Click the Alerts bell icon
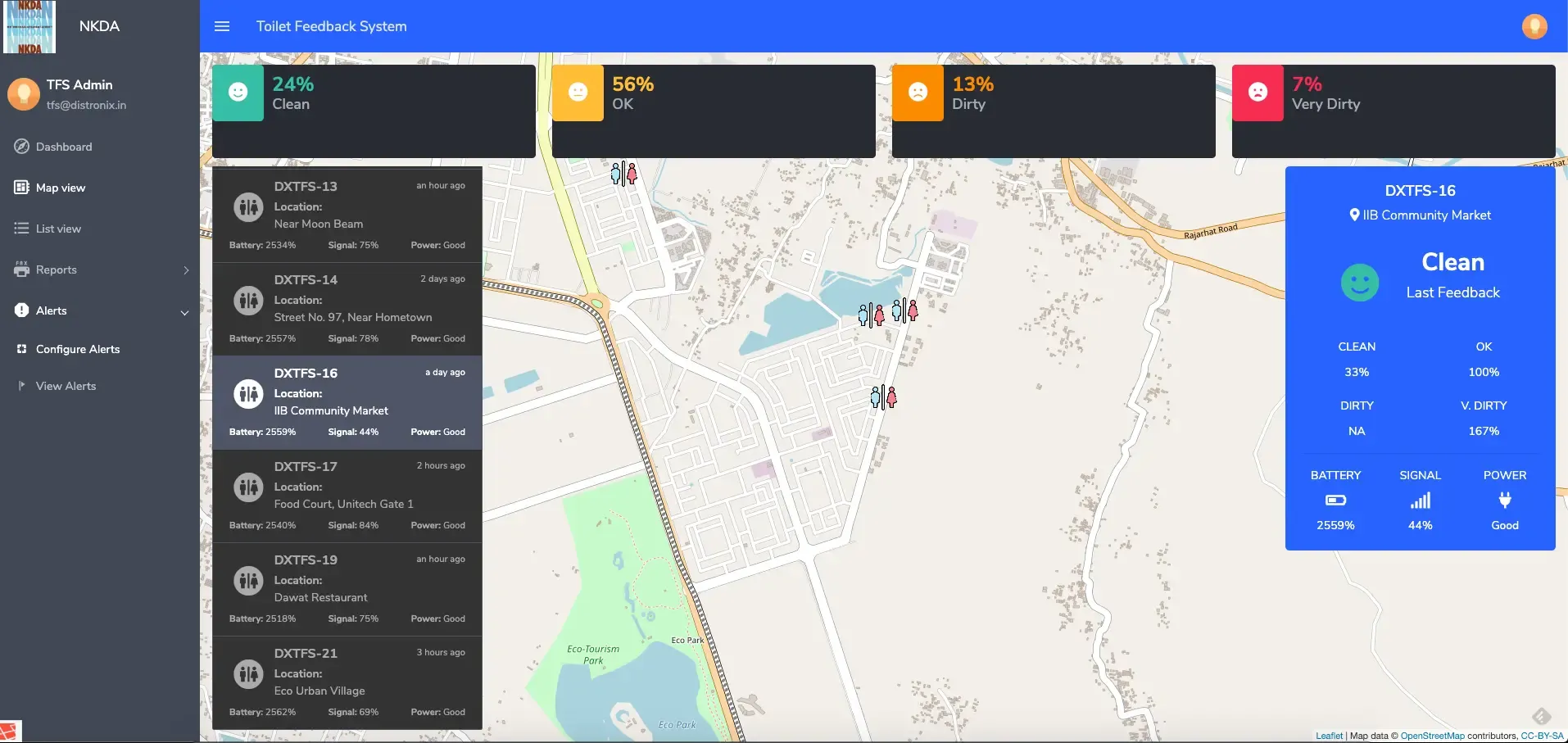1568x743 pixels. coord(20,310)
